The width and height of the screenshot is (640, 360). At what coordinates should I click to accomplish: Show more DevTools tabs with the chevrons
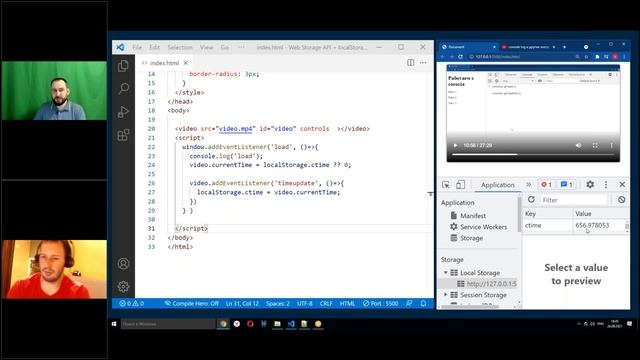[529, 184]
